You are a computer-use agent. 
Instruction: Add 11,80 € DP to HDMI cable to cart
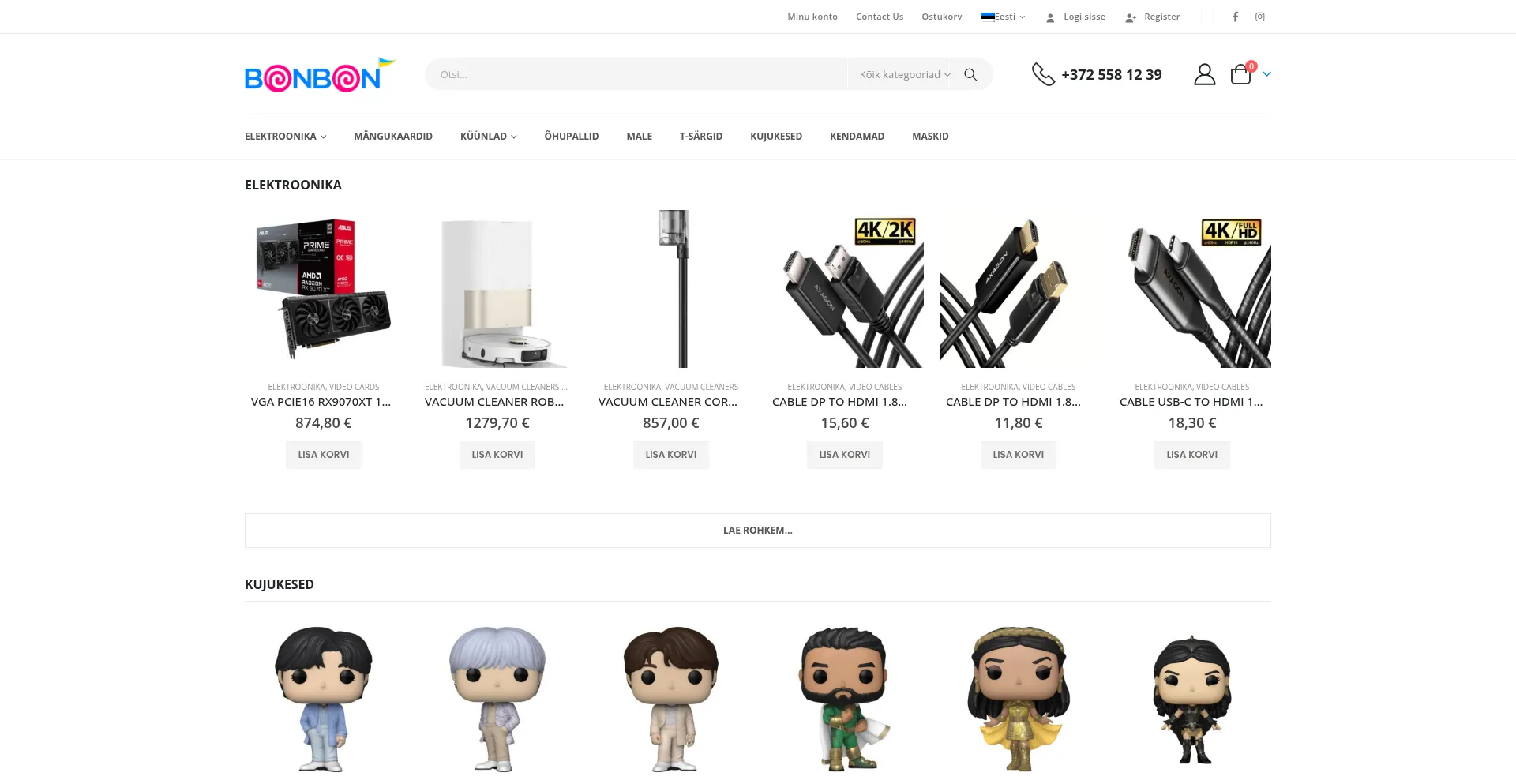[x=1019, y=455]
